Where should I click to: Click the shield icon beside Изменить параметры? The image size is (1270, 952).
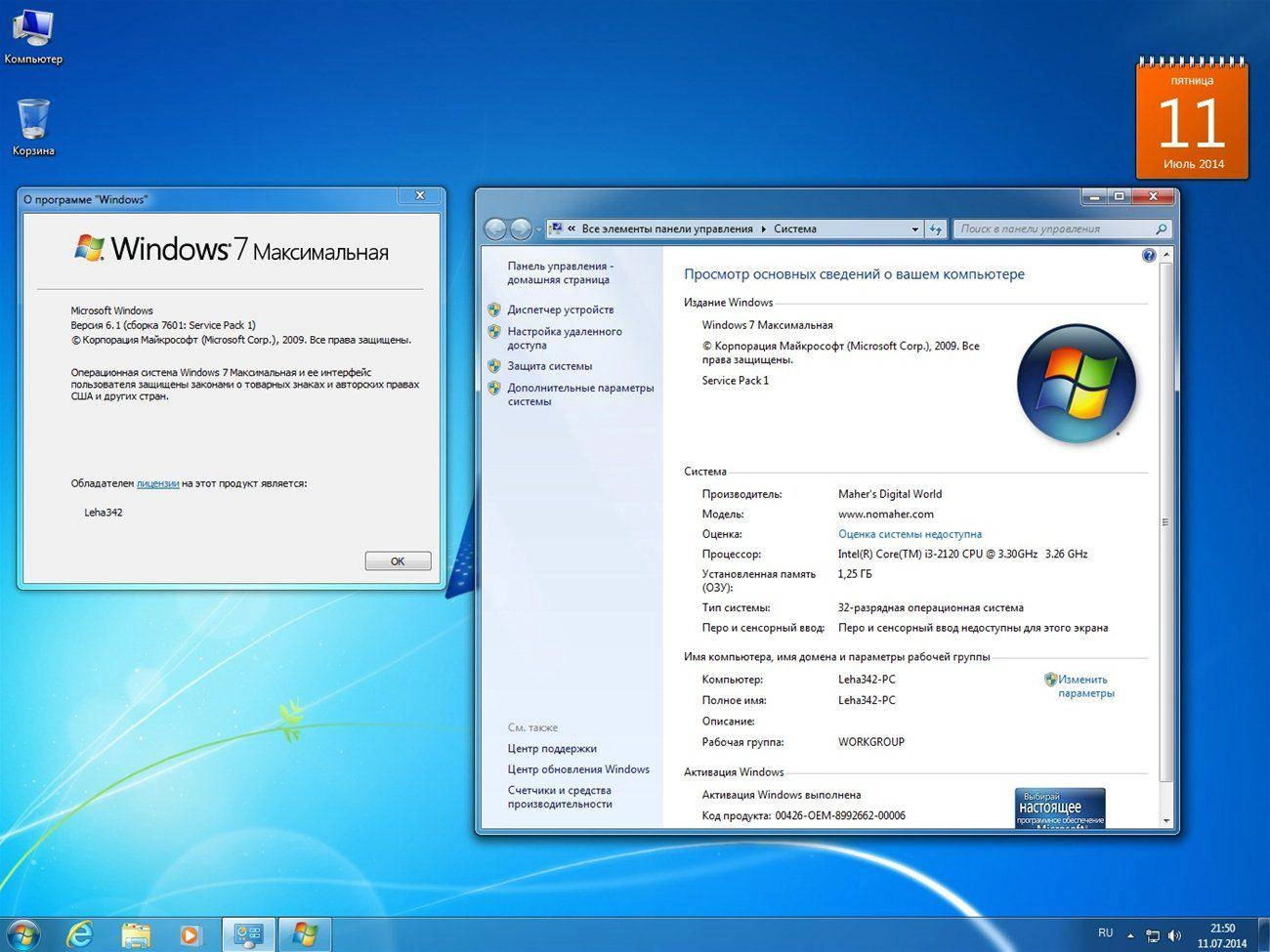[1050, 679]
